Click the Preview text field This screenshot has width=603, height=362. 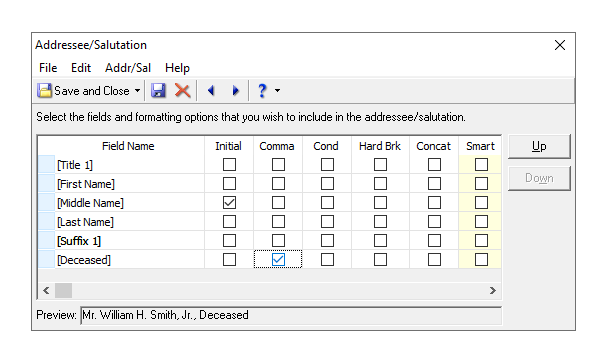pyautogui.click(x=291, y=315)
